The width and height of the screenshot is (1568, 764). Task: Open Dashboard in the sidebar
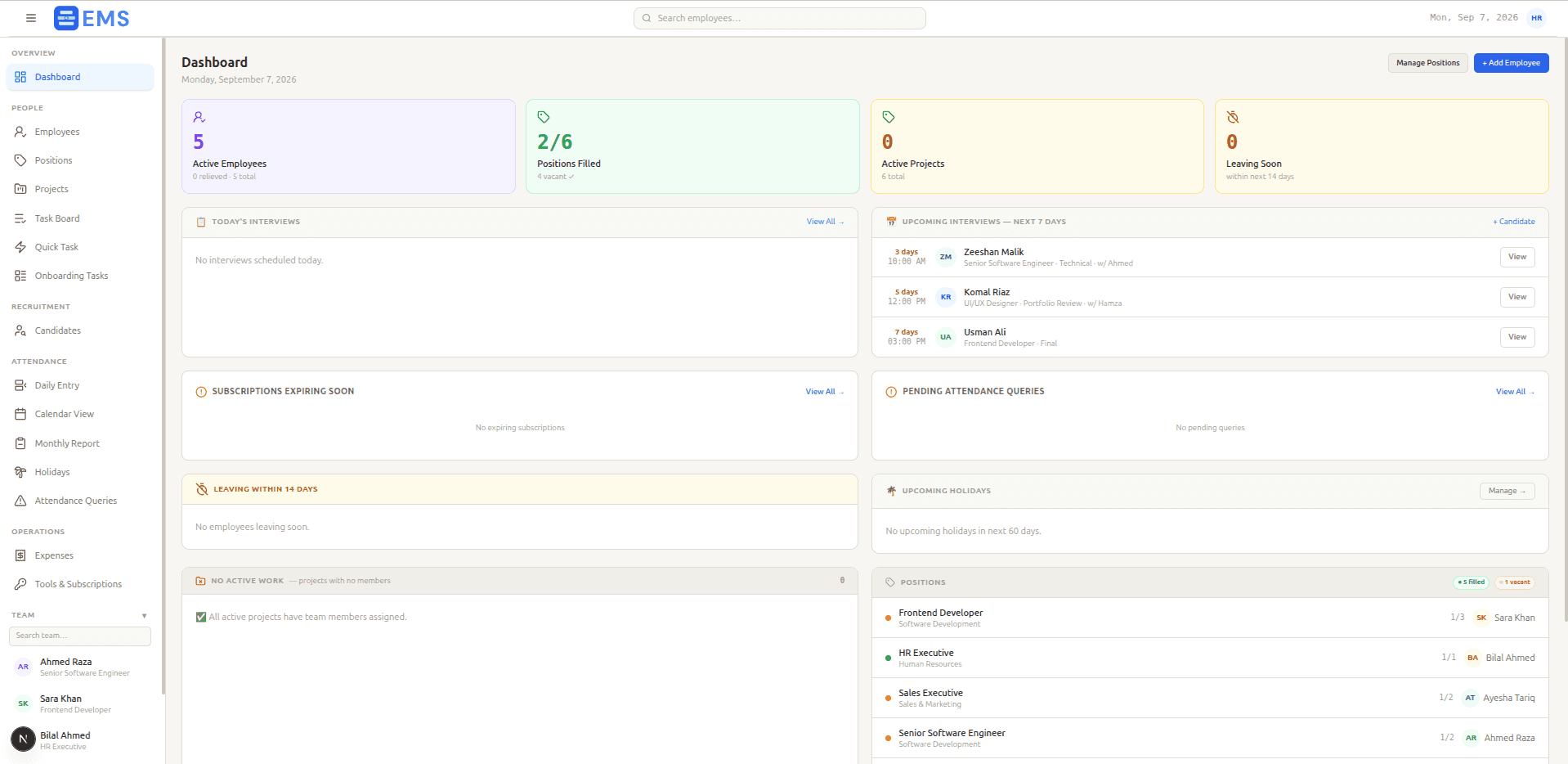pos(80,77)
